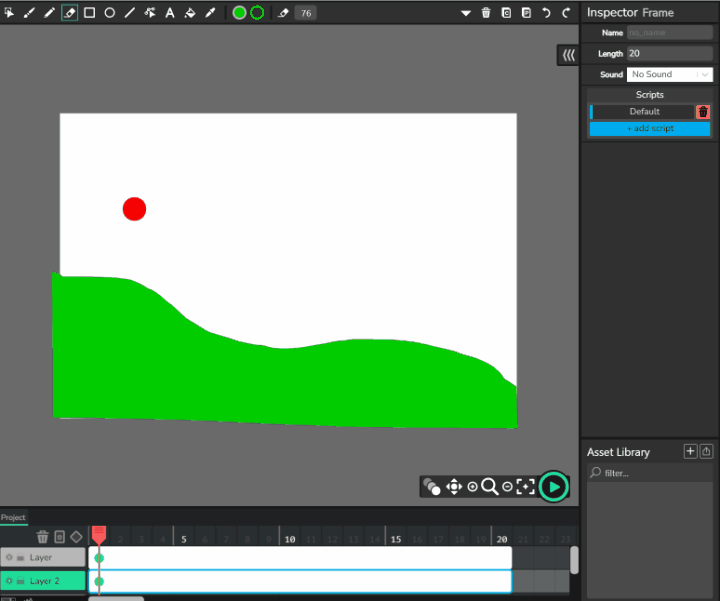Click frame number 10 on timeline ruler
This screenshot has width=720, height=601.
click(x=290, y=539)
